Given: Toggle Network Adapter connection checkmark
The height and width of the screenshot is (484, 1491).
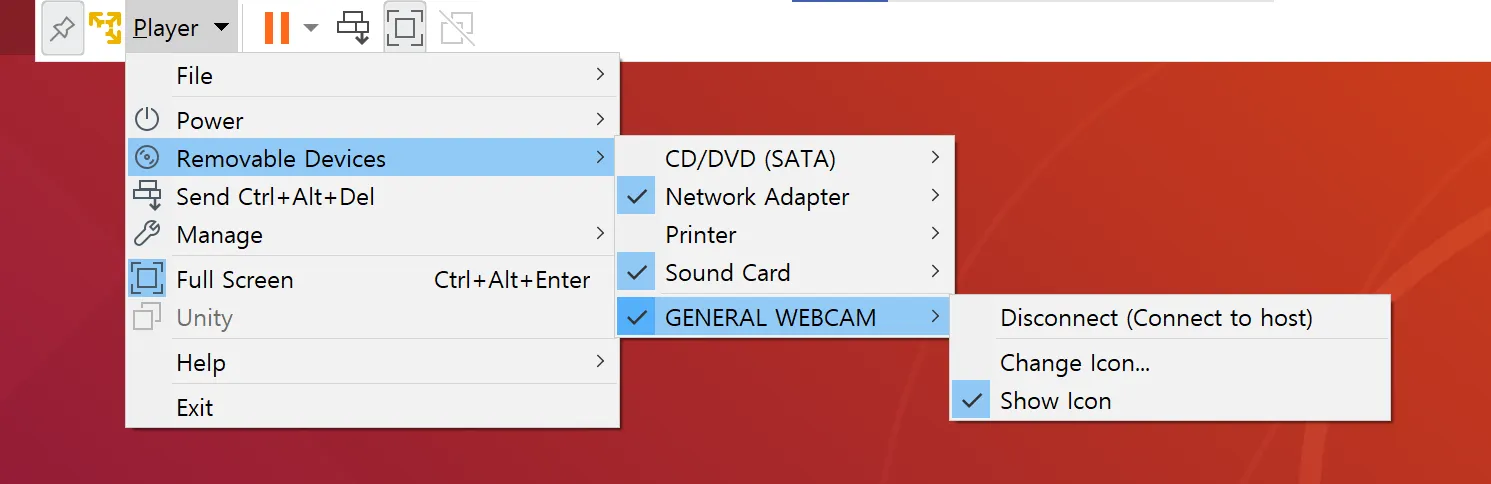Looking at the screenshot, I should (636, 197).
